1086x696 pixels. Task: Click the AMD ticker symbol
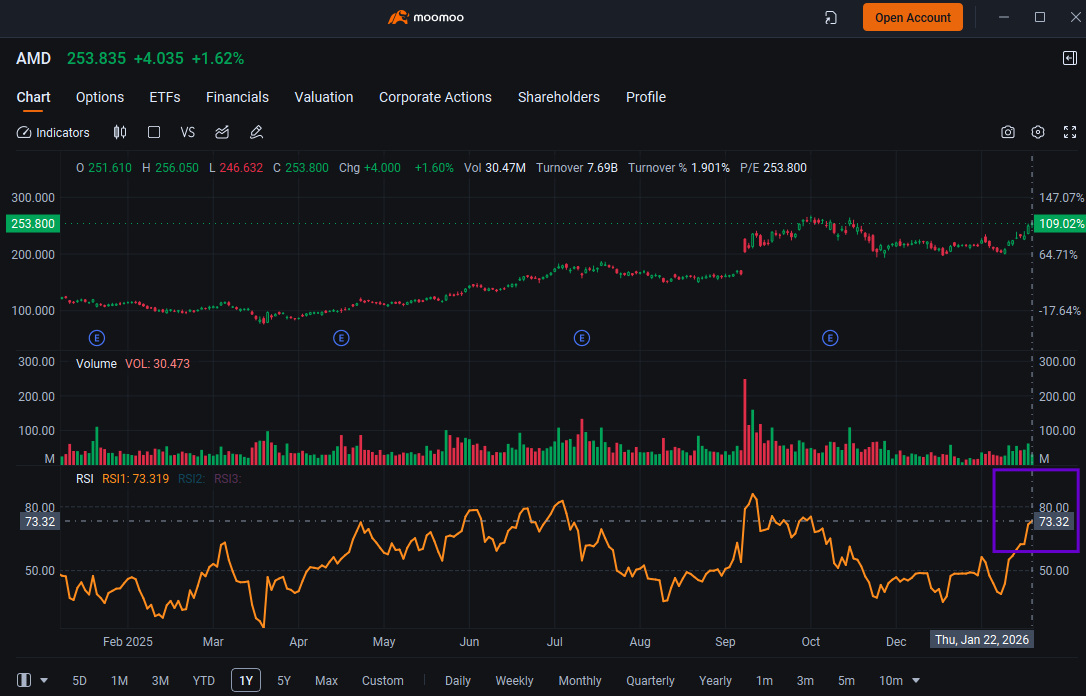tap(33, 58)
